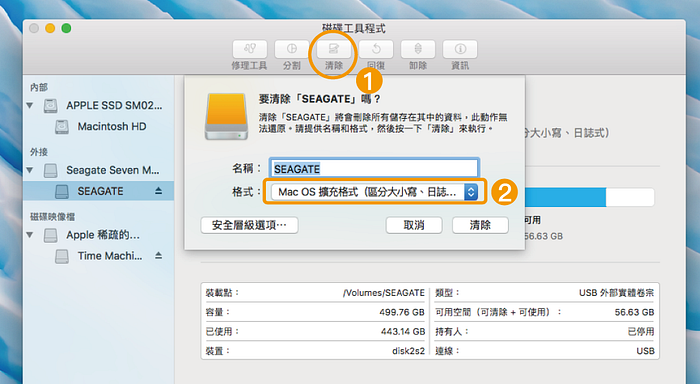Click the 可用空間 56.63 GB value
Screen dimensions: 700x384
(x=634, y=312)
